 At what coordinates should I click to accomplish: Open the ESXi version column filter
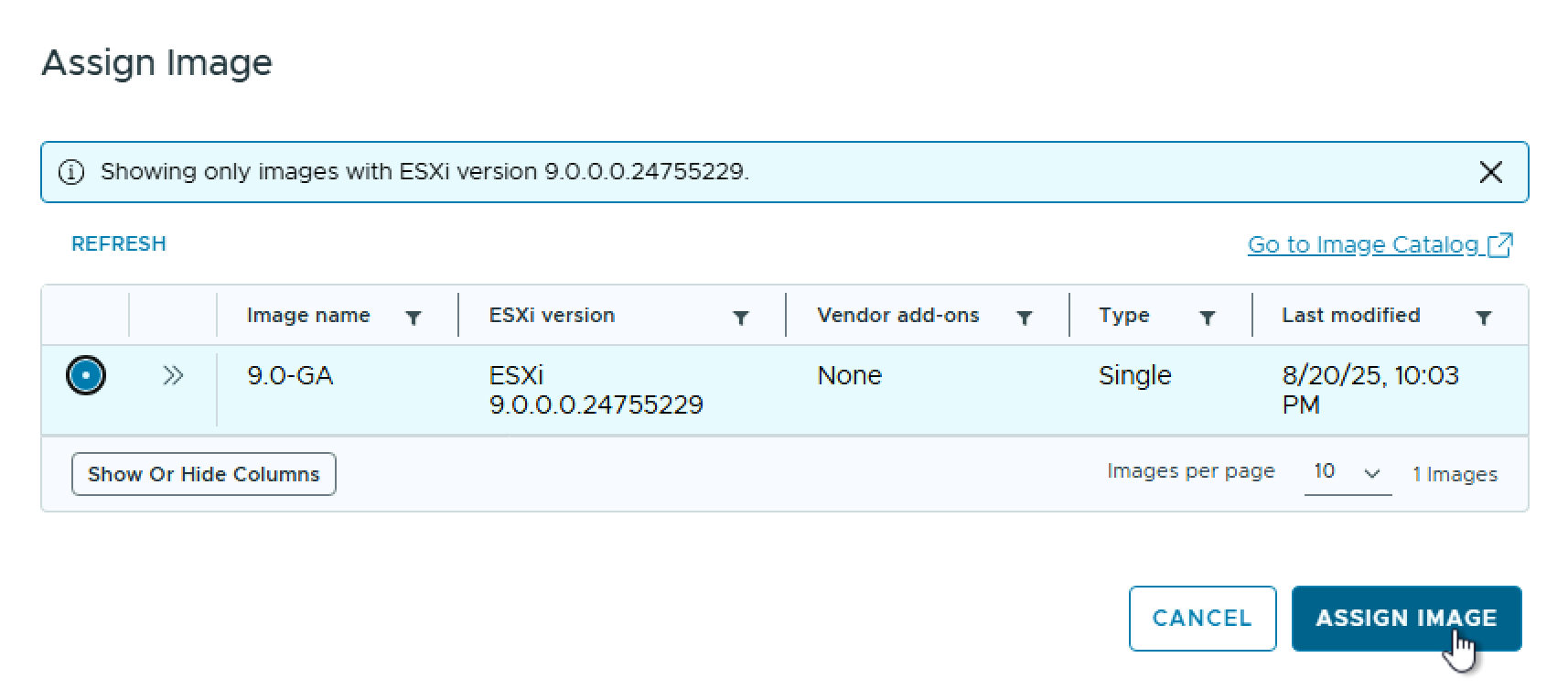click(x=741, y=318)
